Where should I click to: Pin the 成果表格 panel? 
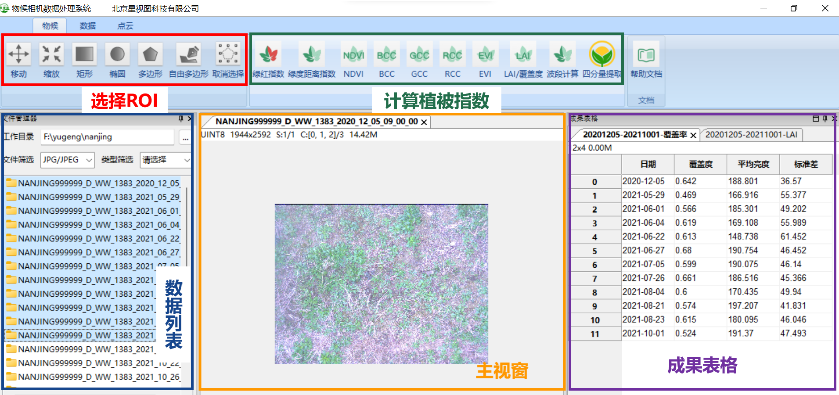pos(825,118)
